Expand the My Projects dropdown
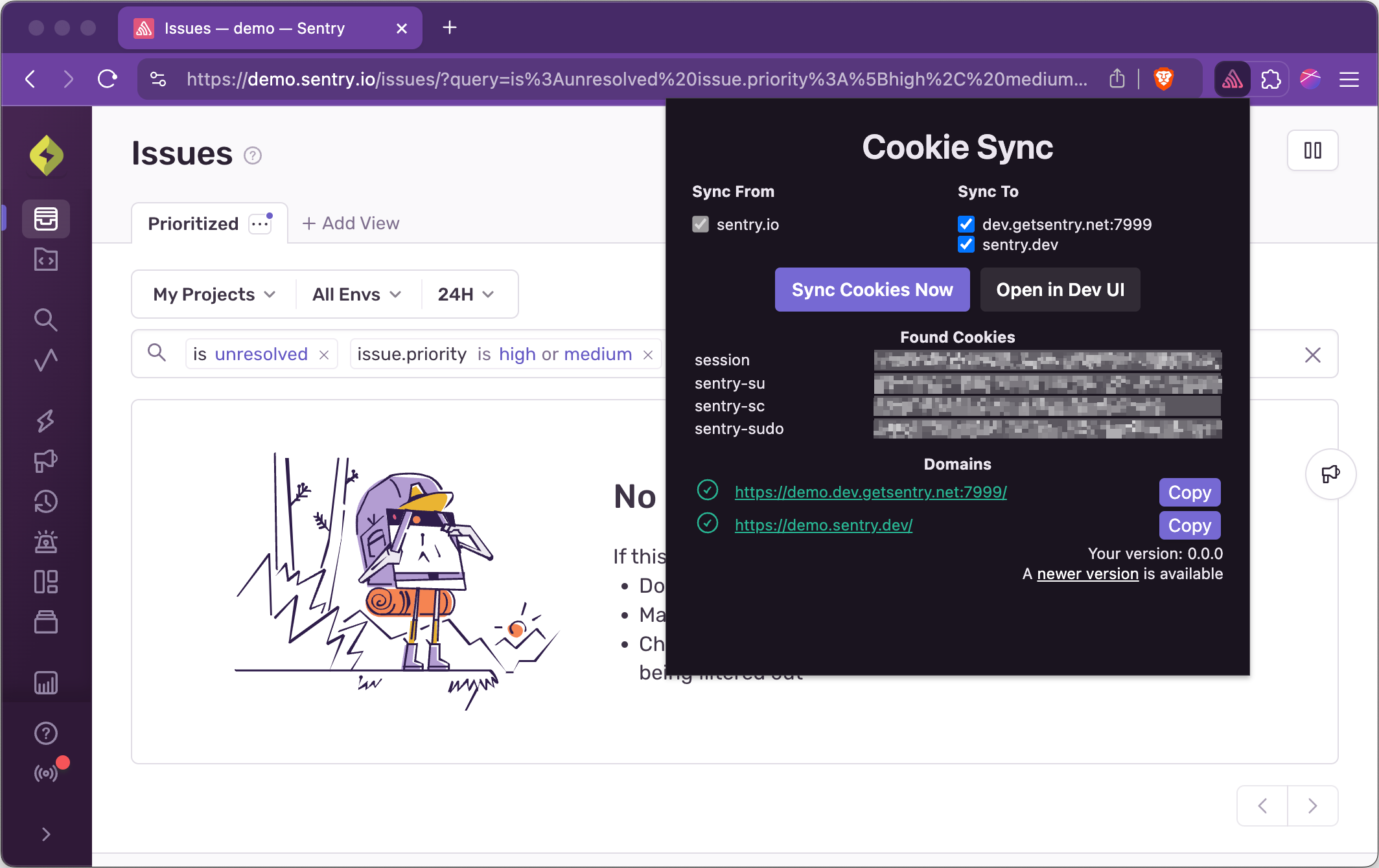The width and height of the screenshot is (1379, 868). pyautogui.click(x=214, y=294)
